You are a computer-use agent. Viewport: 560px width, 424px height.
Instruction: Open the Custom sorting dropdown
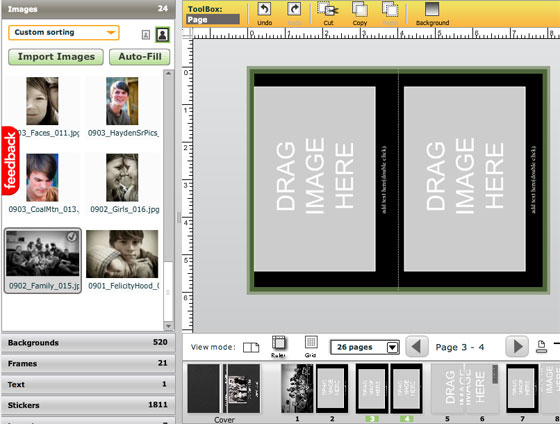tap(64, 33)
